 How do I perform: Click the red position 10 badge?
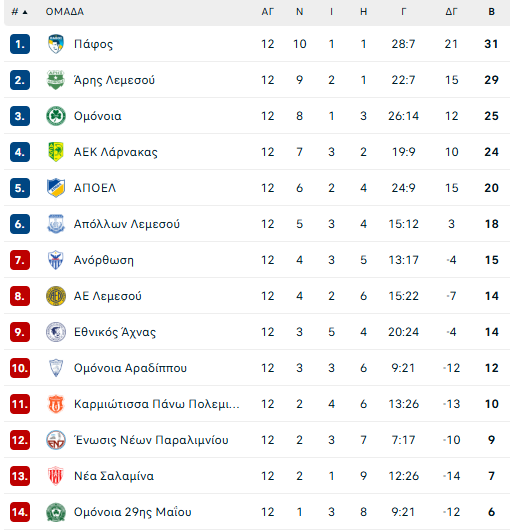coord(20,368)
